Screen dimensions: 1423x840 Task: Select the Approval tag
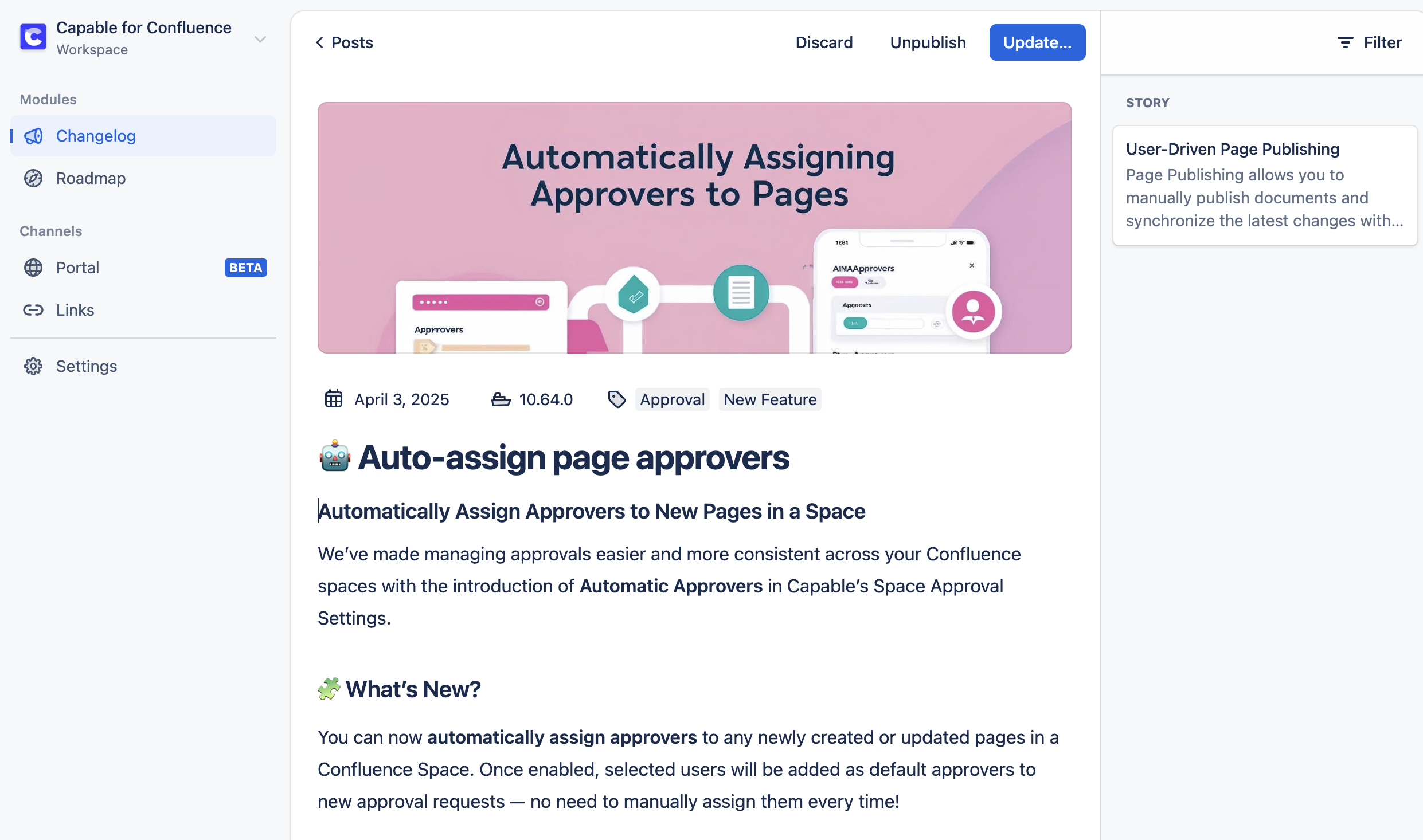point(673,399)
